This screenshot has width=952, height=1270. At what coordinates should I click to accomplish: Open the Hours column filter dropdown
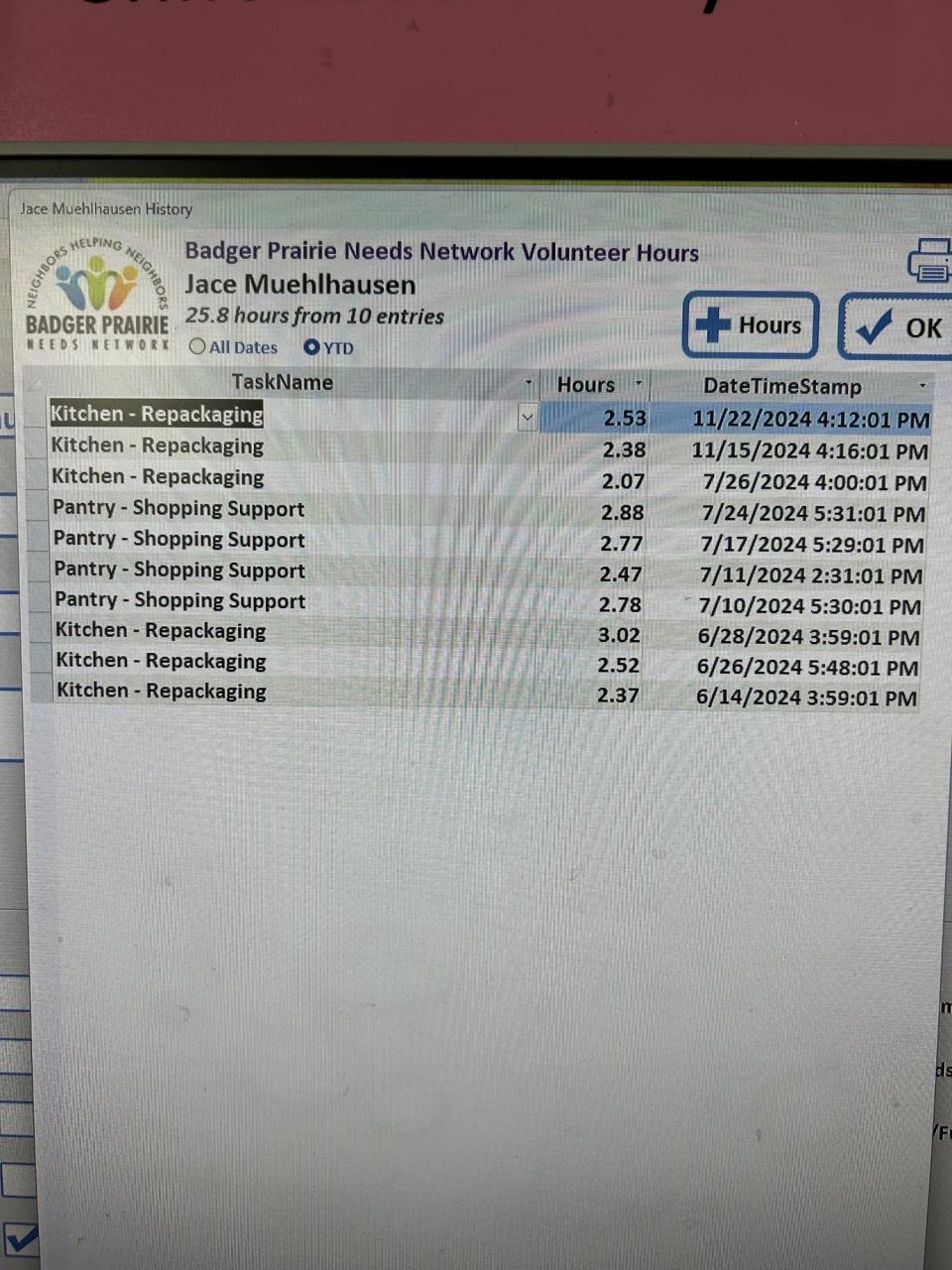click(x=639, y=383)
